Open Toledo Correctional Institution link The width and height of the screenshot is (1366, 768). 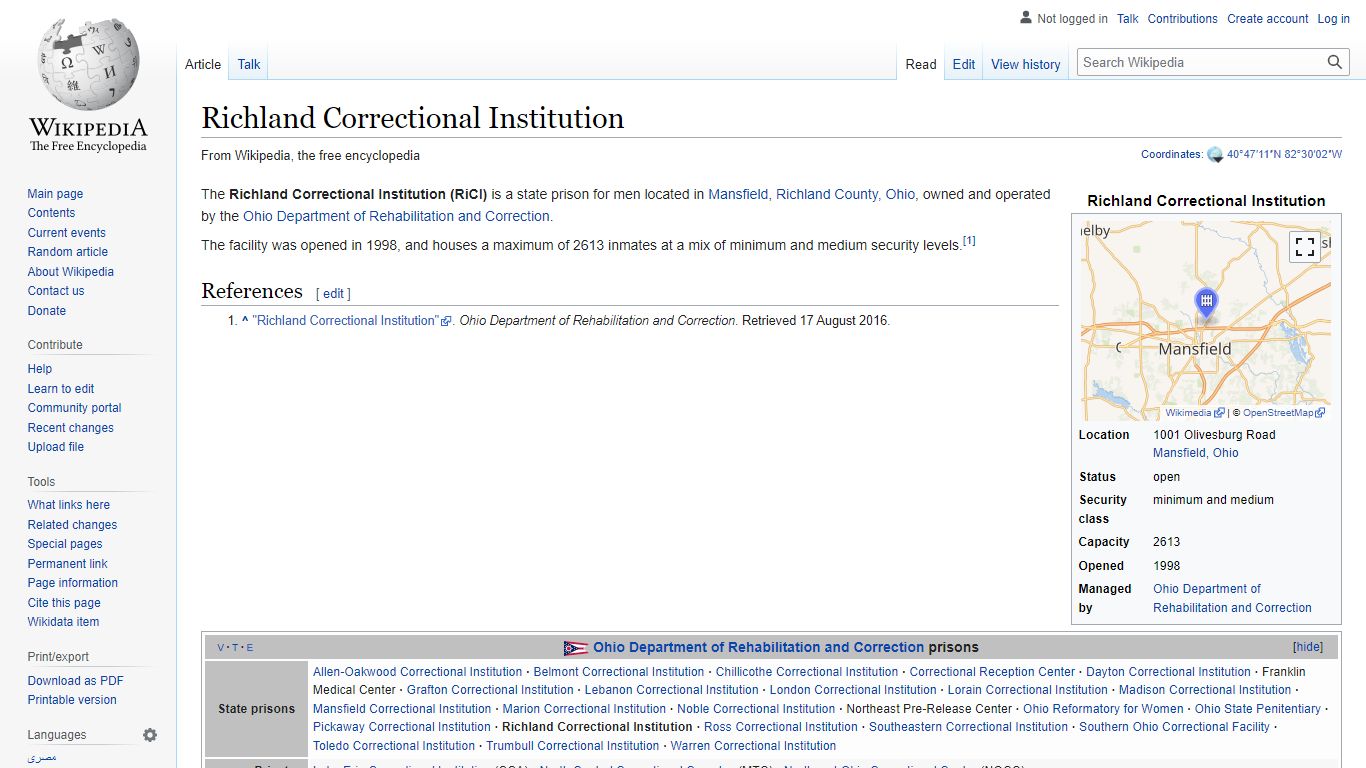394,746
